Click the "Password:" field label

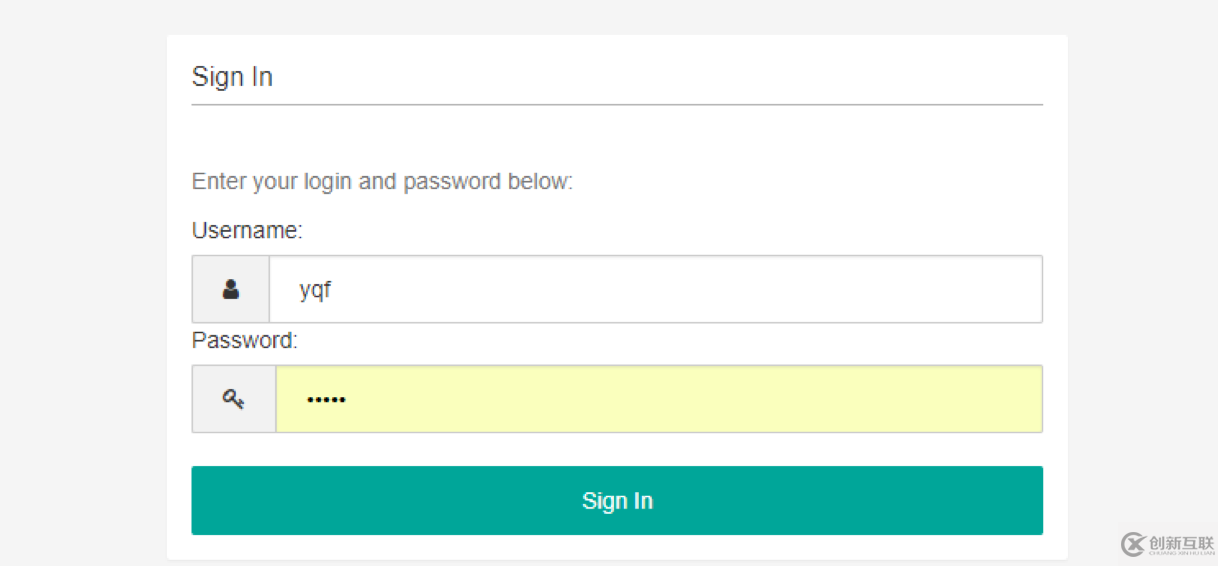point(245,340)
